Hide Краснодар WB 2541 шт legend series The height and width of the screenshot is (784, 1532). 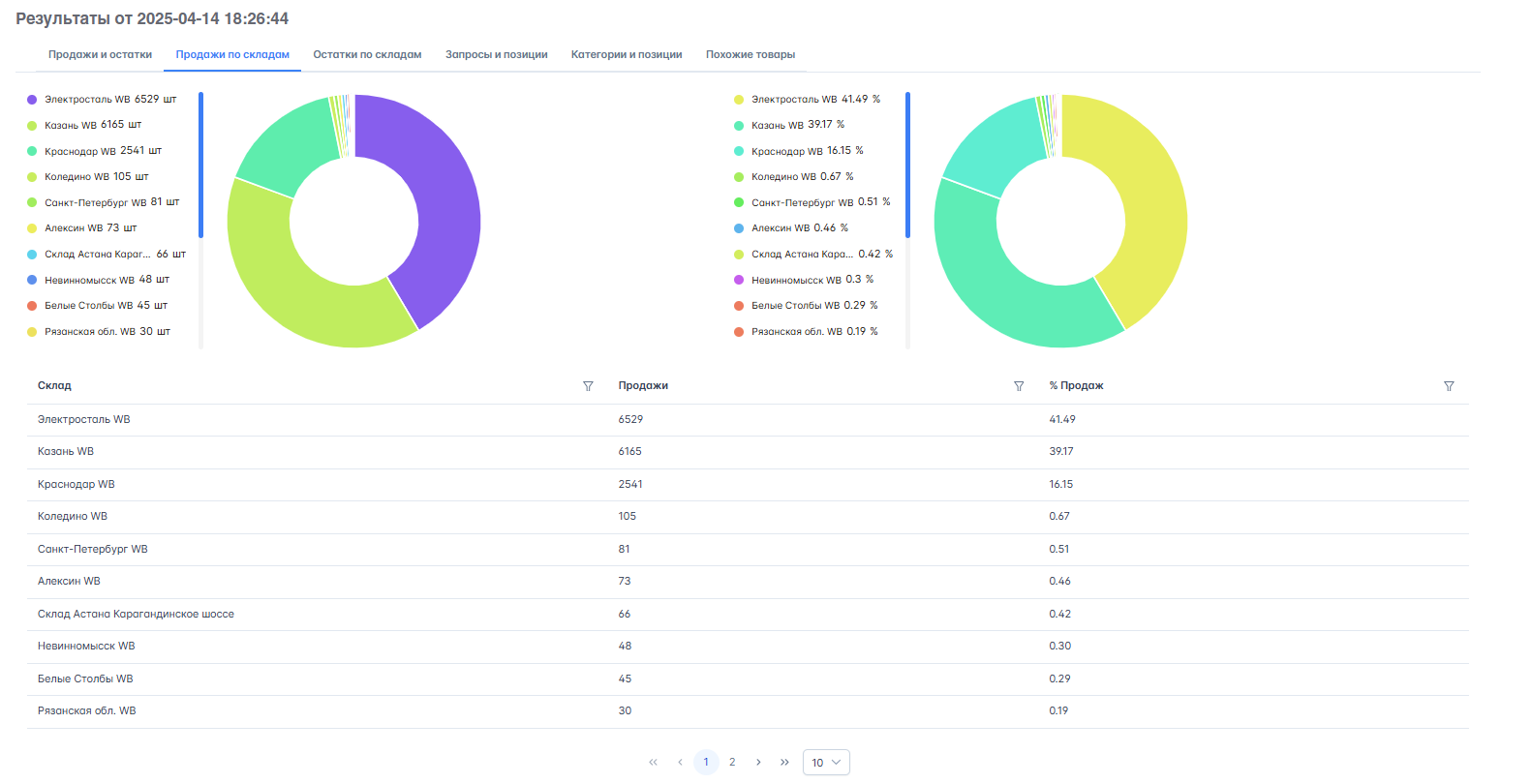point(95,151)
